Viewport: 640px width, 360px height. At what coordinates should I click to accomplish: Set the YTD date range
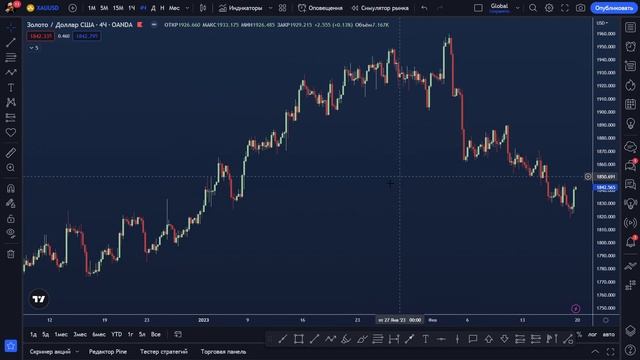[116, 334]
